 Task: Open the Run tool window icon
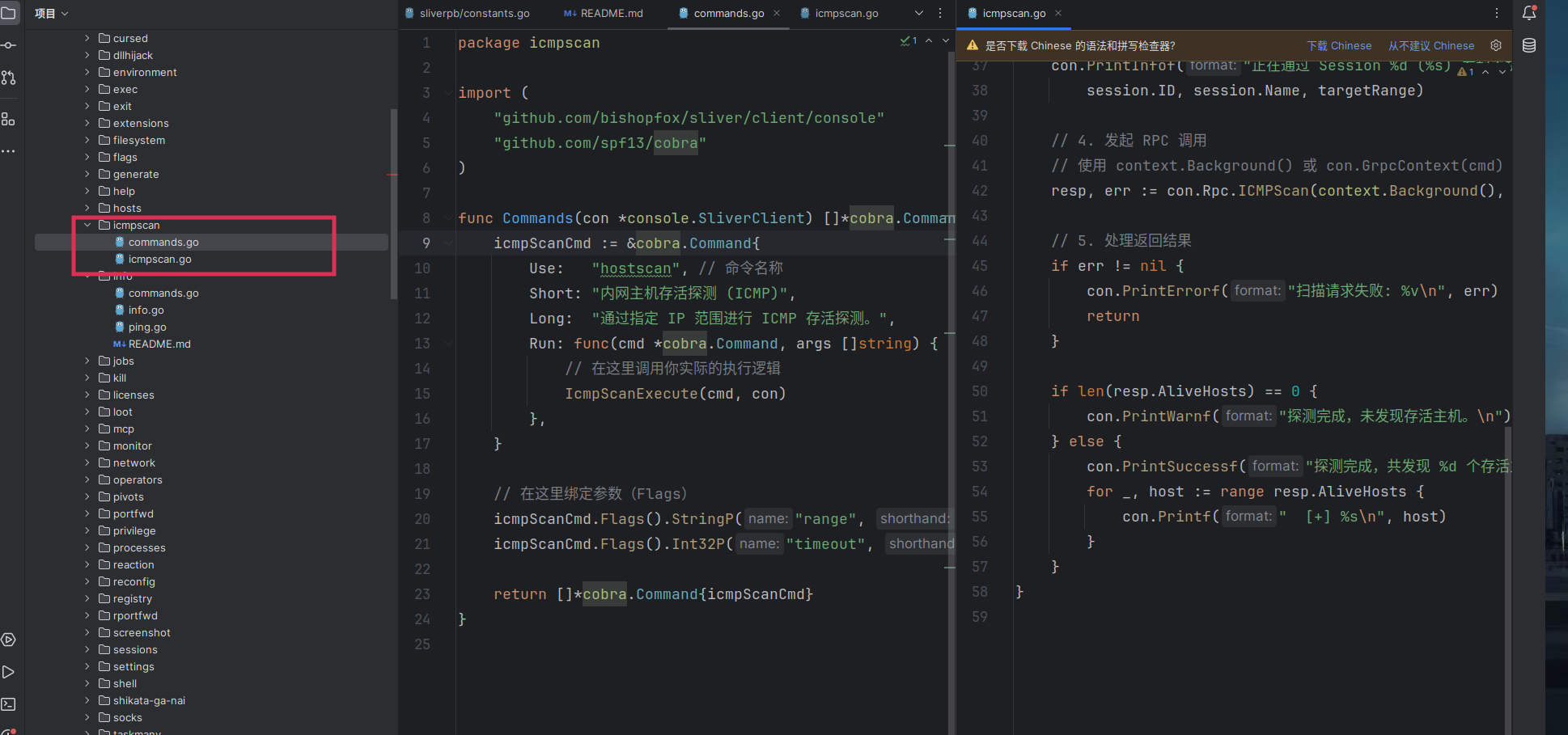(x=8, y=672)
